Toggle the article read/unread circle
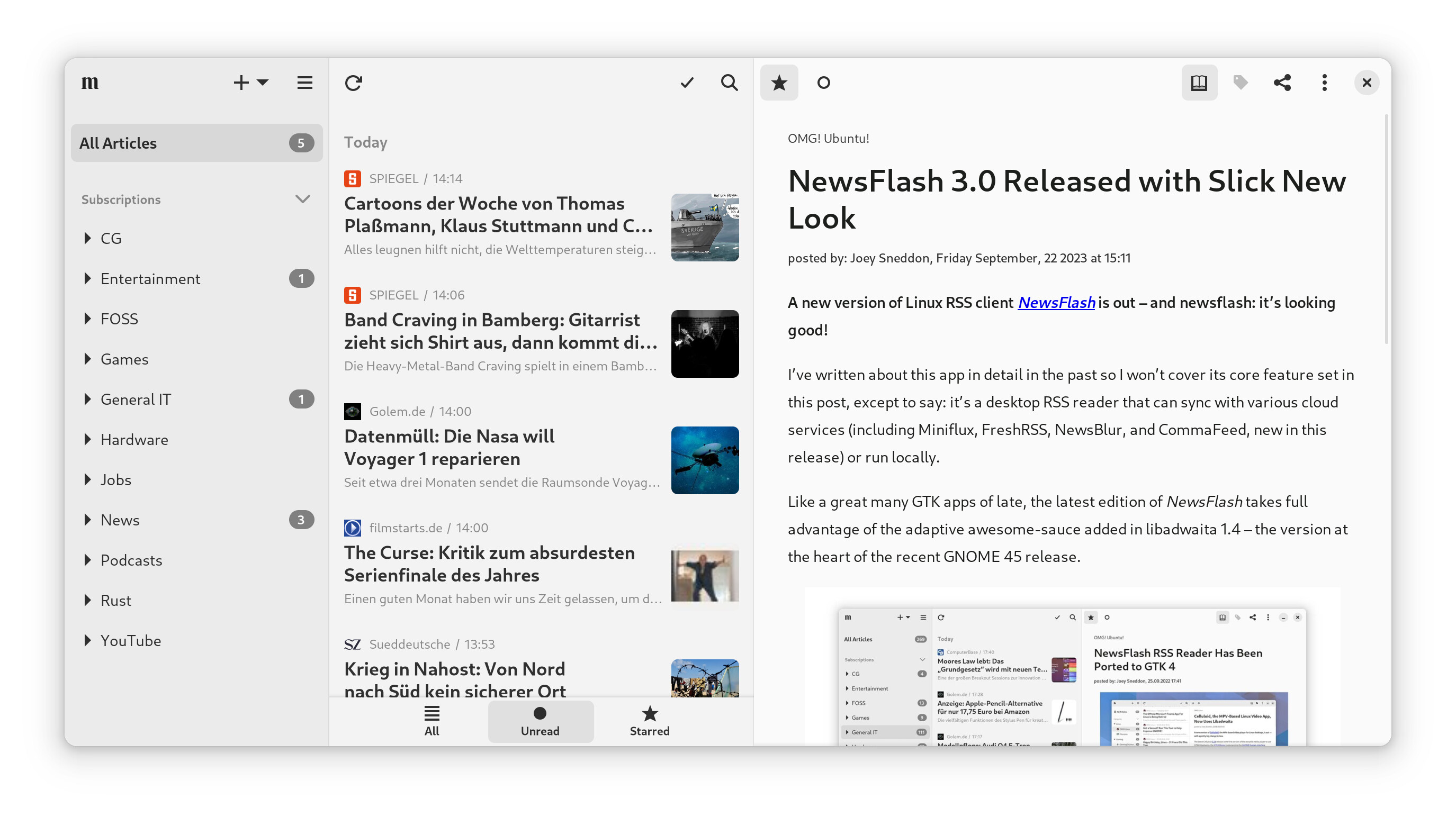The width and height of the screenshot is (1456, 817). (x=823, y=83)
